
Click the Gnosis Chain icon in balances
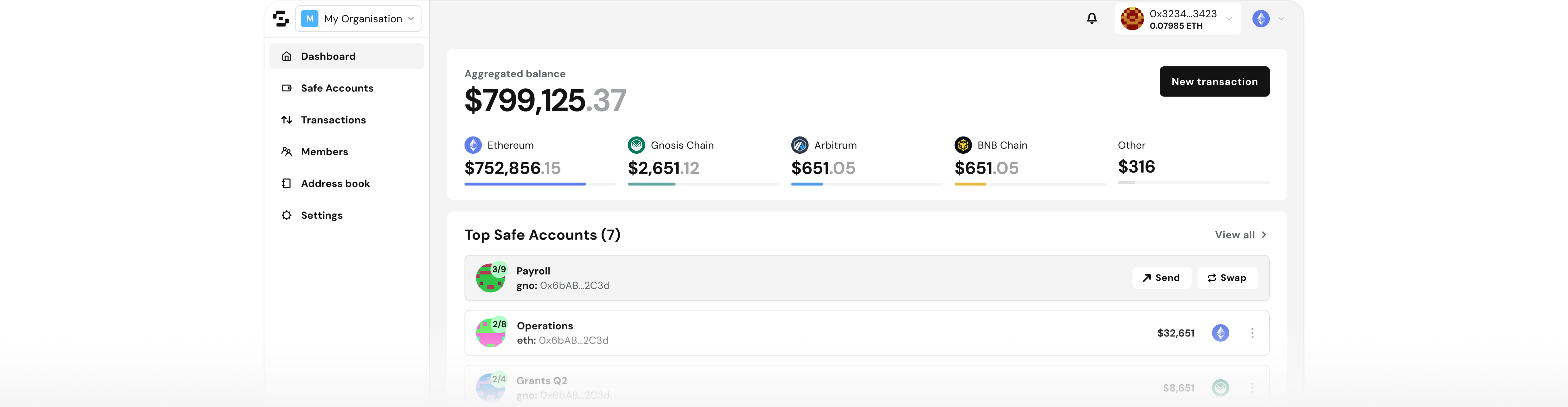636,145
